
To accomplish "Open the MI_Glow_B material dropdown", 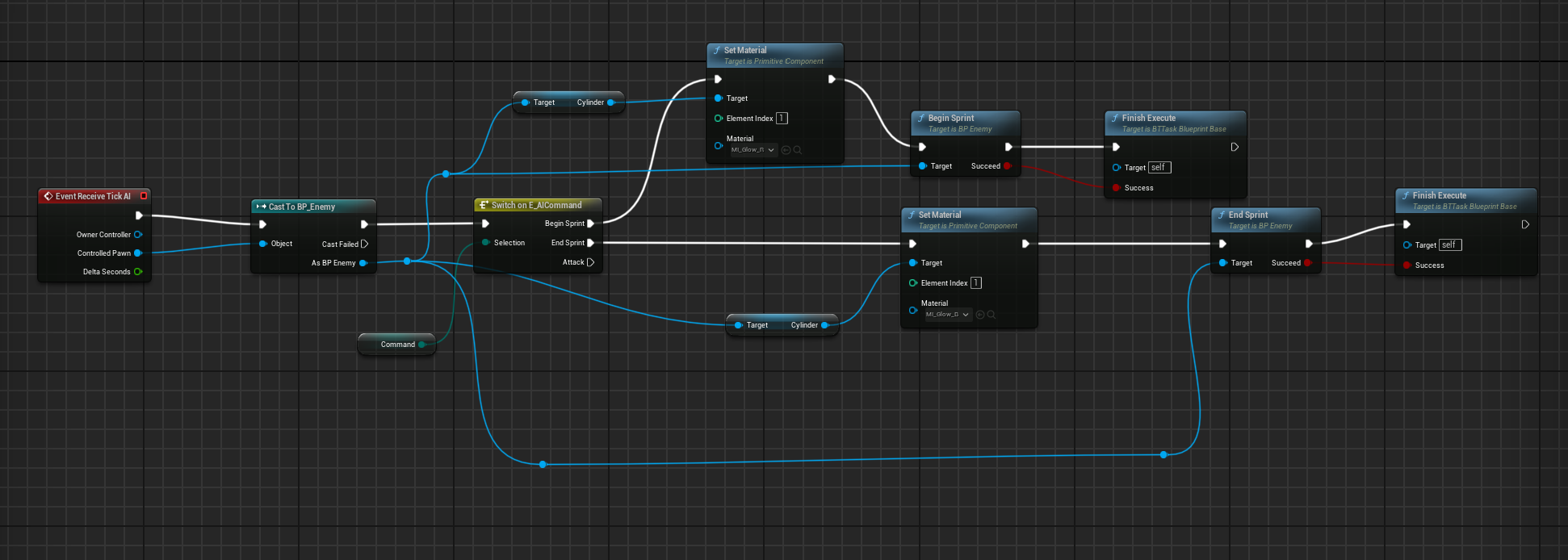I will (x=948, y=315).
